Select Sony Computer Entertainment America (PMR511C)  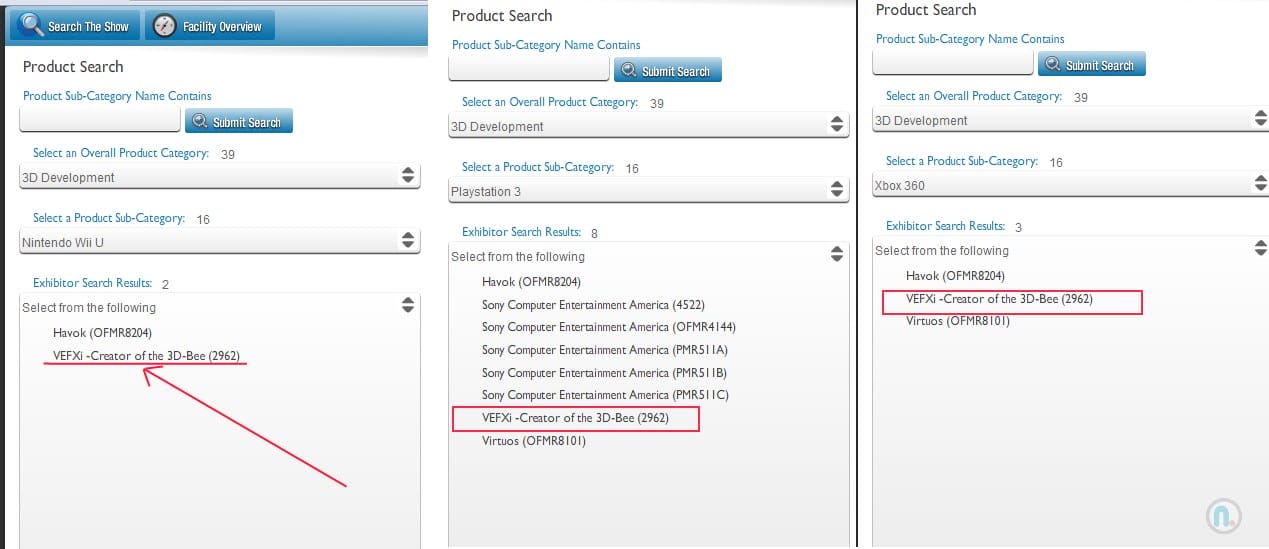[605, 395]
